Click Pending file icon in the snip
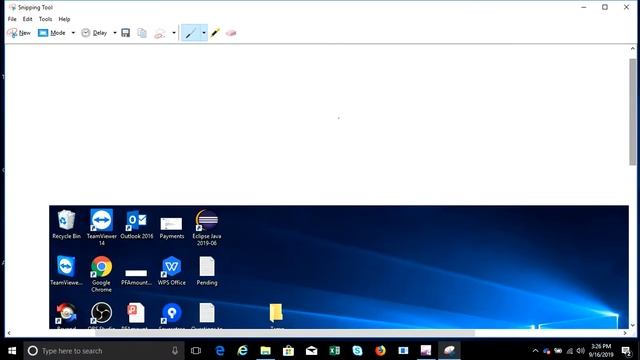640x360 pixels. 207,270
